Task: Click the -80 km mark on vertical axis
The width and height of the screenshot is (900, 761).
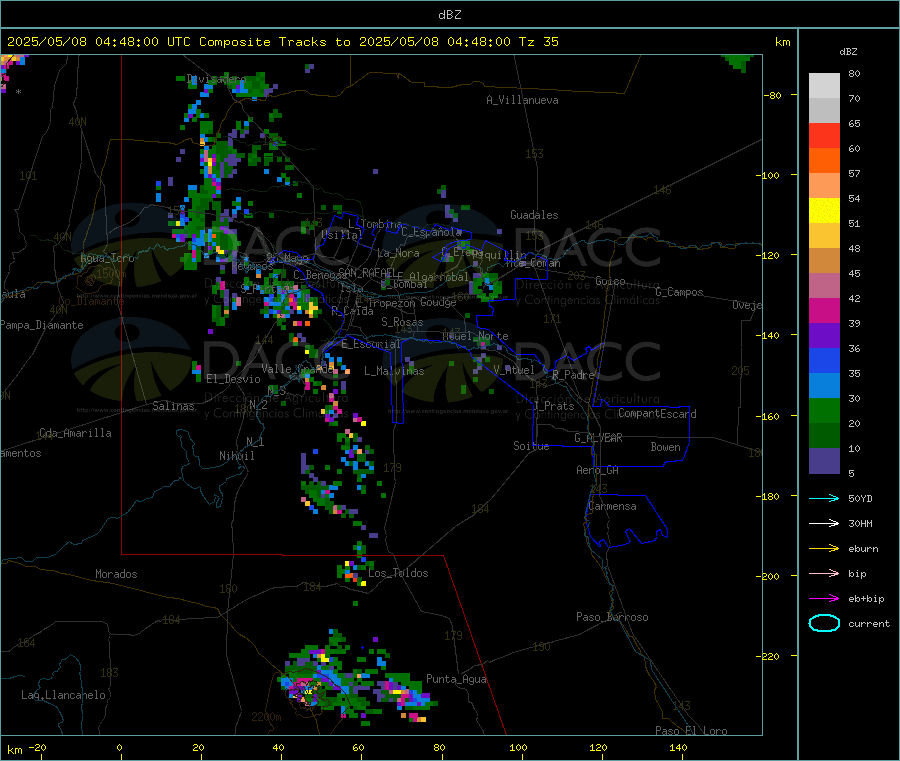Action: 772,95
